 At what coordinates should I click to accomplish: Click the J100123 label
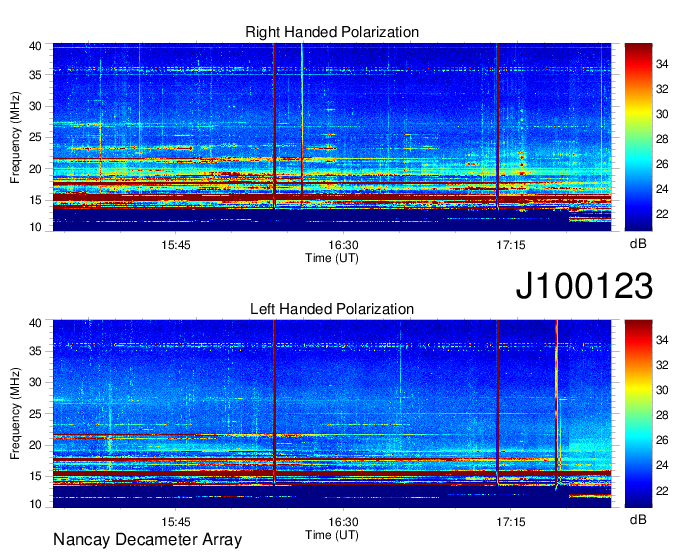(584, 286)
